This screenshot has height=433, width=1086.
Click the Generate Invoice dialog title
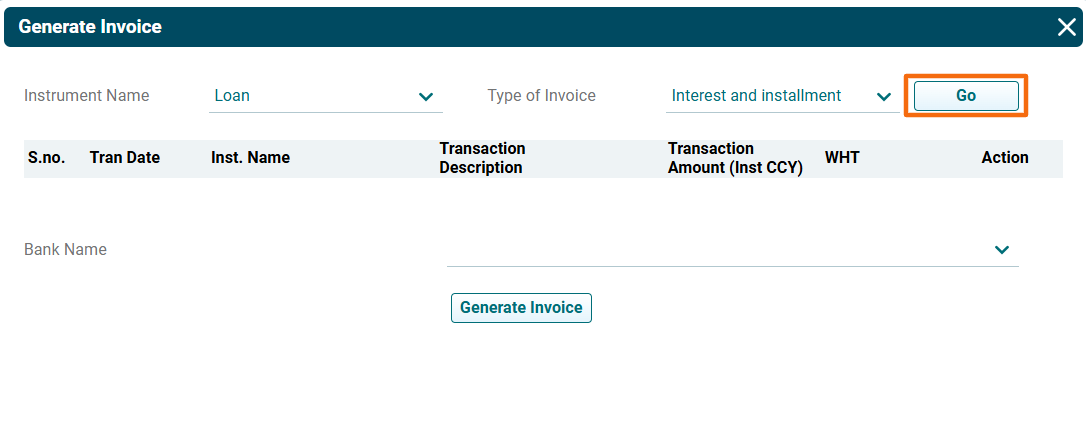pos(90,27)
